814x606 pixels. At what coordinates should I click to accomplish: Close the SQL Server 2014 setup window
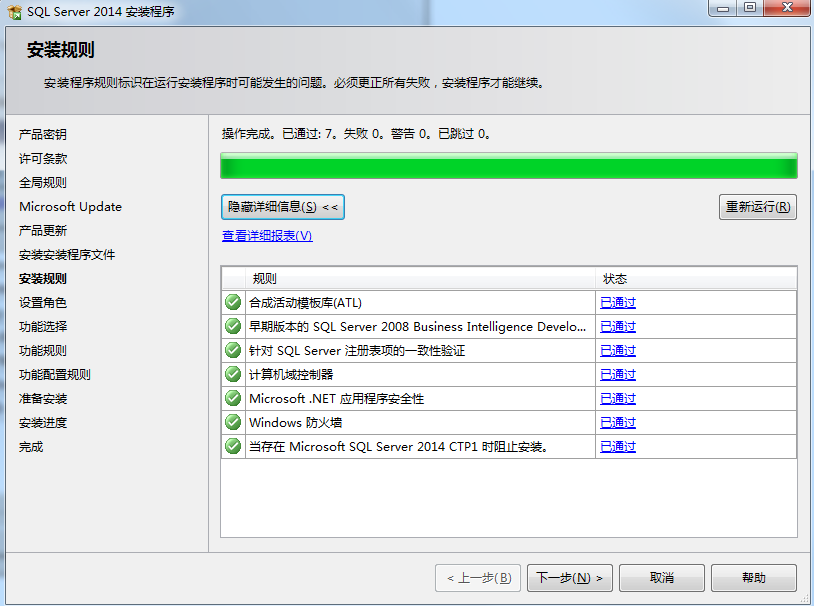point(787,8)
